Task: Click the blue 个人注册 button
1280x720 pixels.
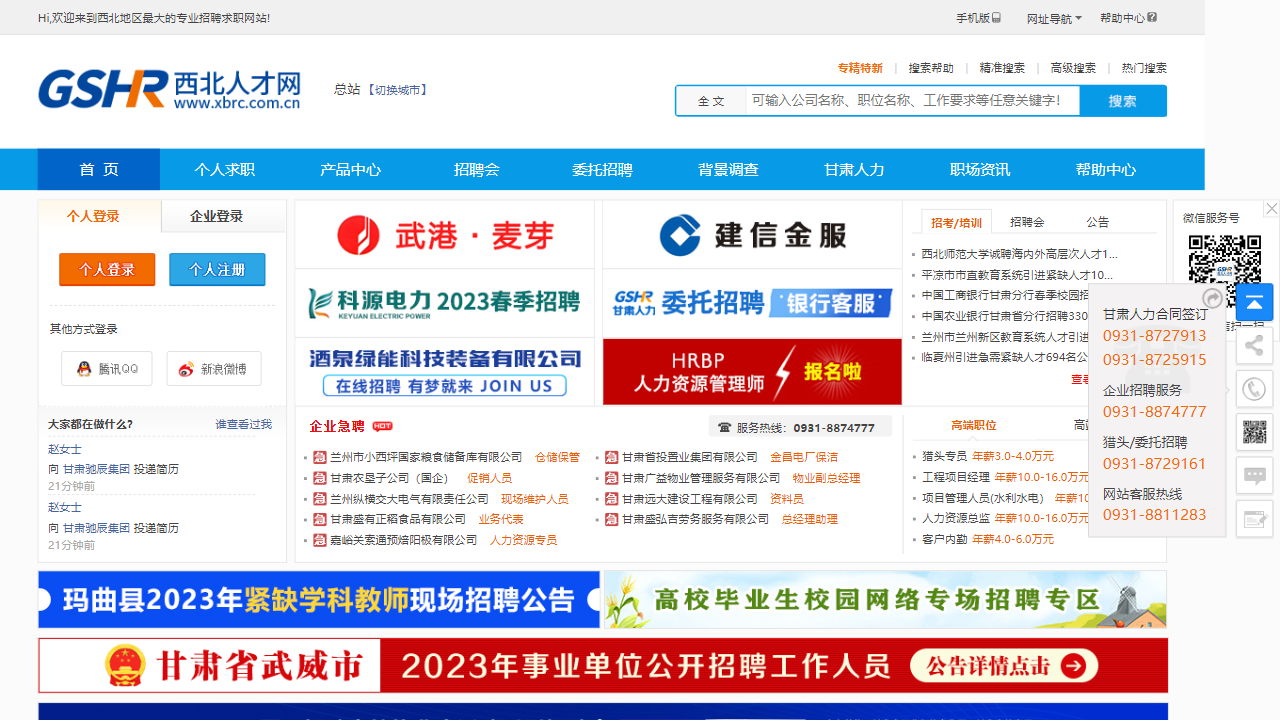Action: 217,270
